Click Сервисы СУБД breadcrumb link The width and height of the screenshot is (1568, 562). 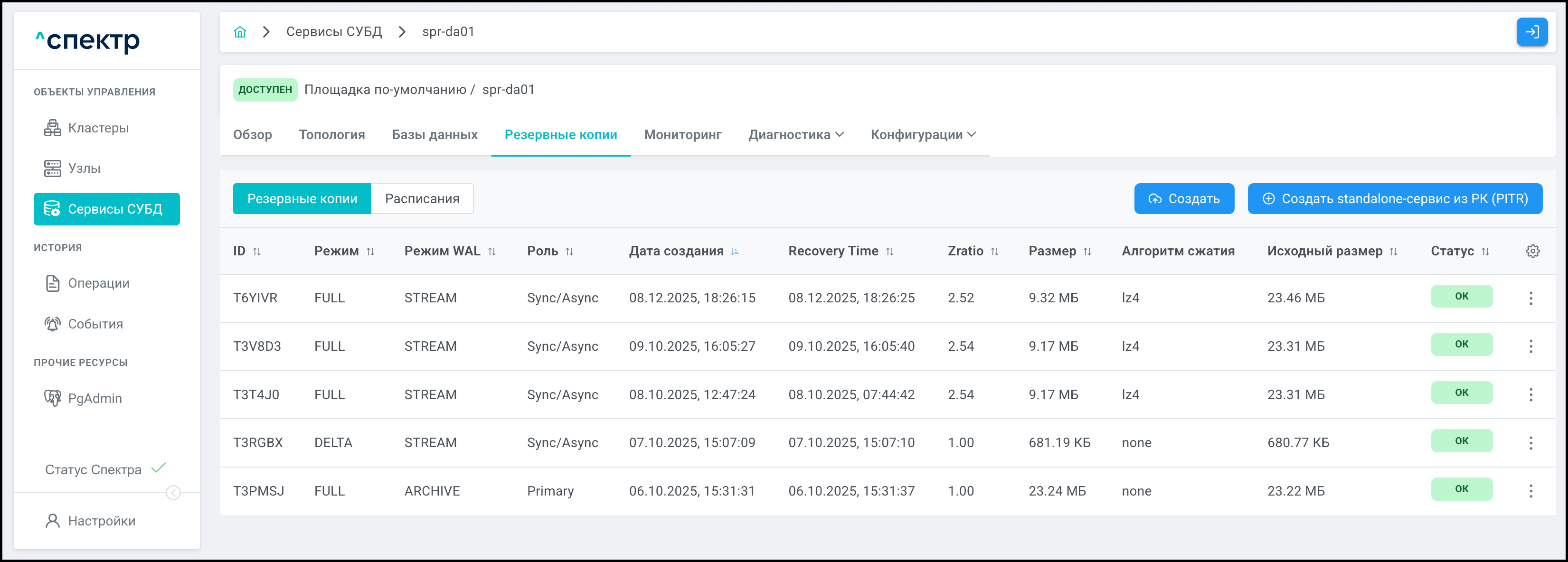334,32
